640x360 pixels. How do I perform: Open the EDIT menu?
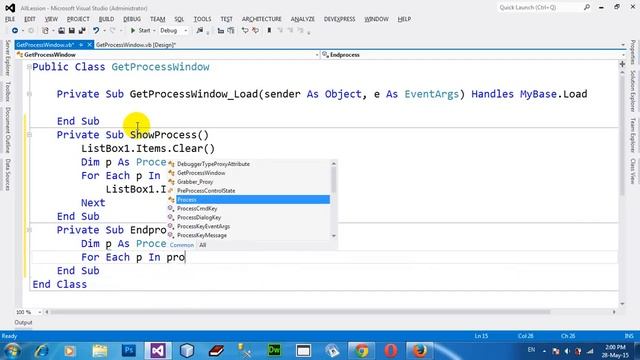(30, 19)
